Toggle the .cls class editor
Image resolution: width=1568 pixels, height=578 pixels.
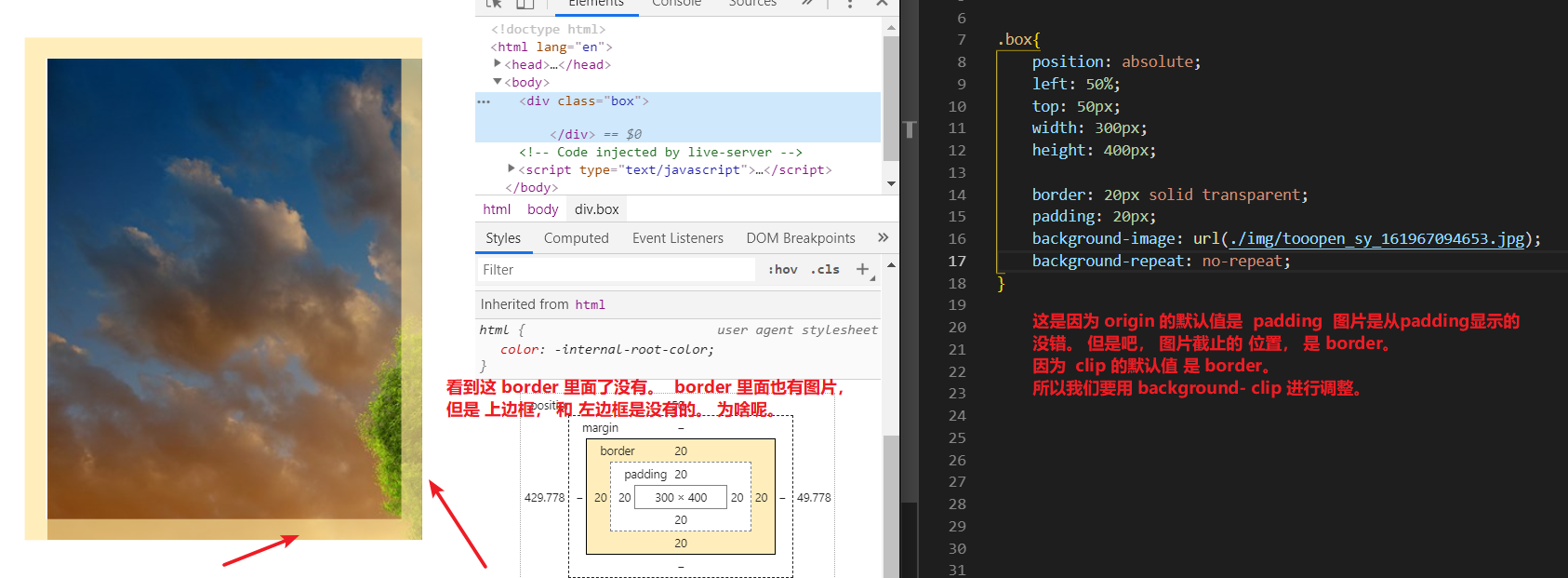coord(825,270)
